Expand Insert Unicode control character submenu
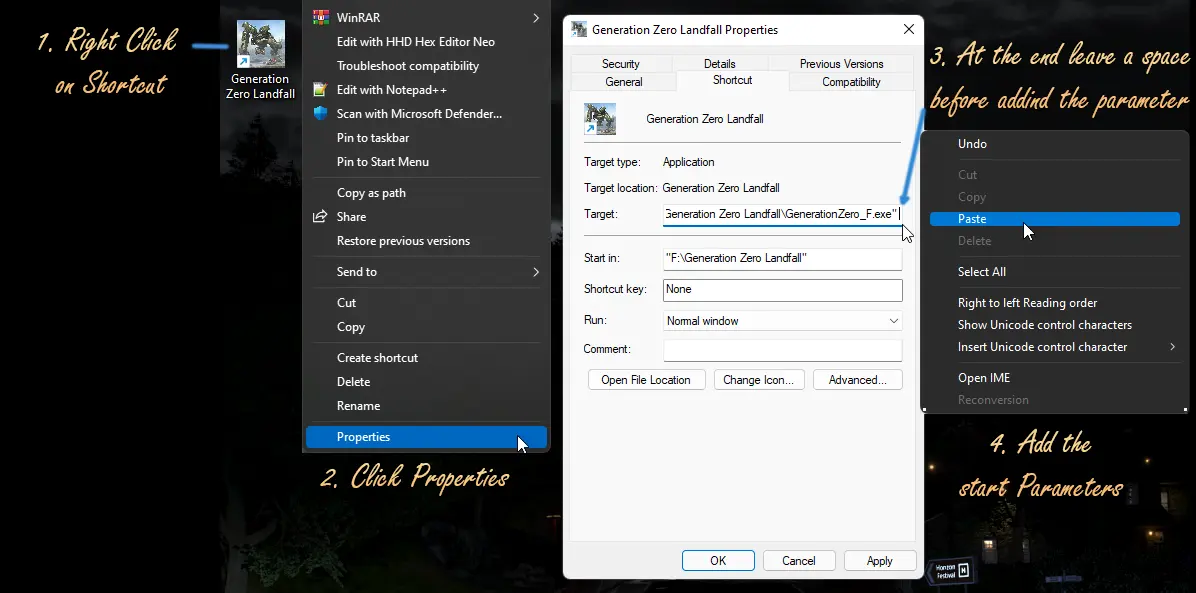The image size is (1196, 593). [x=1172, y=347]
